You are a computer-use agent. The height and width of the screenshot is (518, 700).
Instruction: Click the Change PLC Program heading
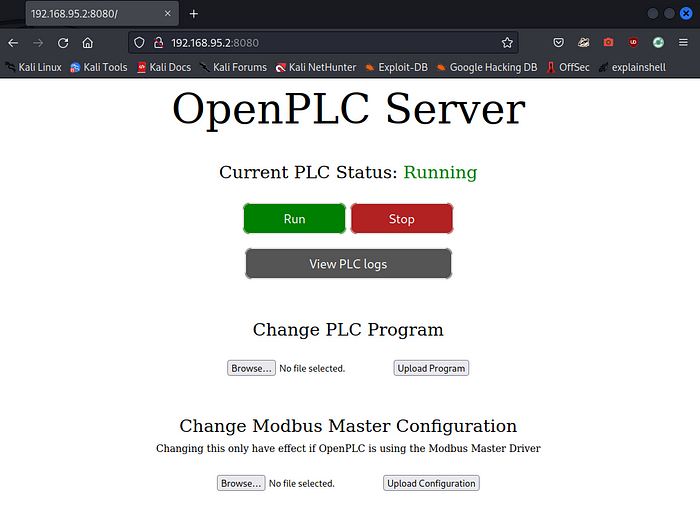[348, 330]
